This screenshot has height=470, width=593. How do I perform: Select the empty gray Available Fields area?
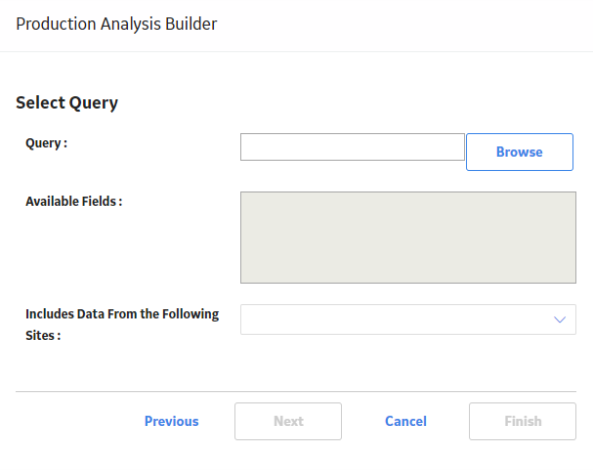click(x=408, y=237)
